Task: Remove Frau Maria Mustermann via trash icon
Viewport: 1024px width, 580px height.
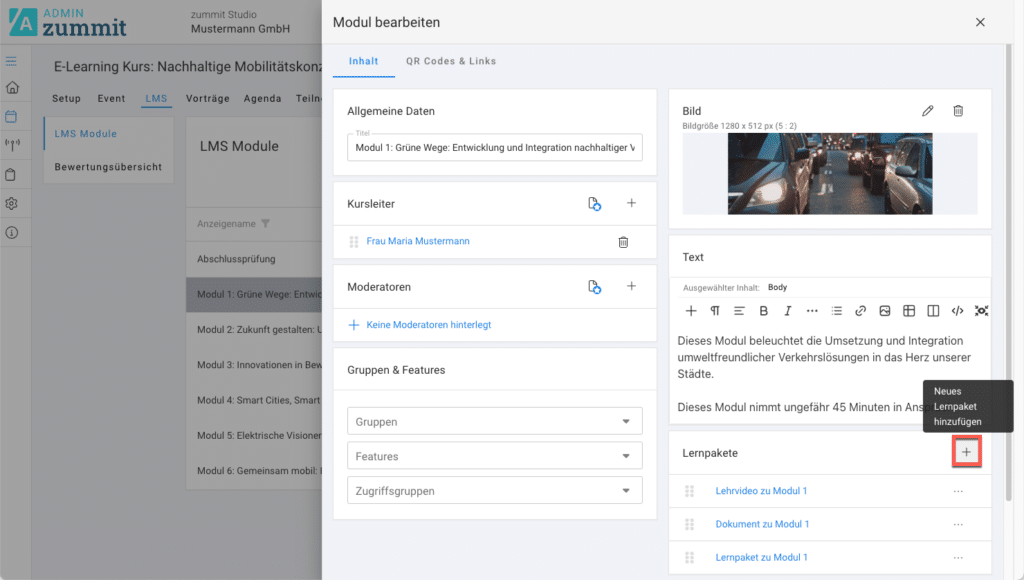Action: (x=623, y=242)
